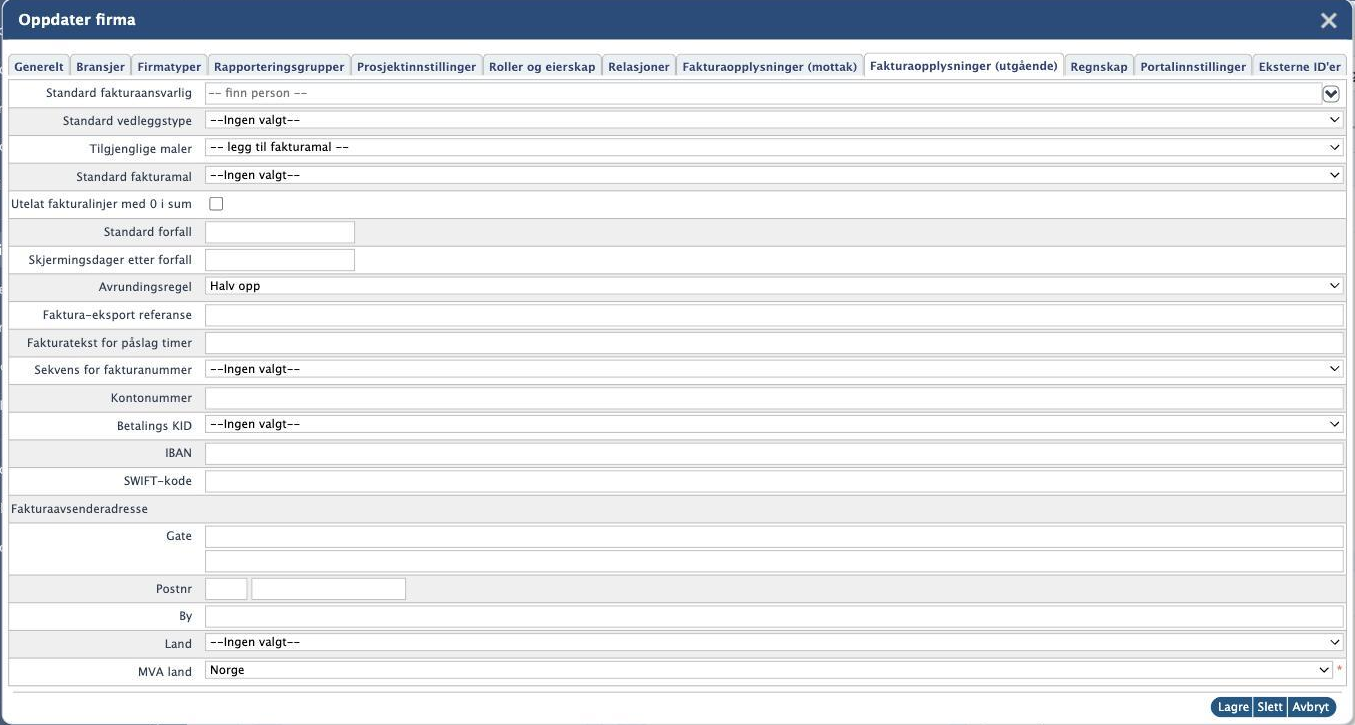Focus the IBAN input field
Viewport: 1355px width, 725px height.
(774, 453)
